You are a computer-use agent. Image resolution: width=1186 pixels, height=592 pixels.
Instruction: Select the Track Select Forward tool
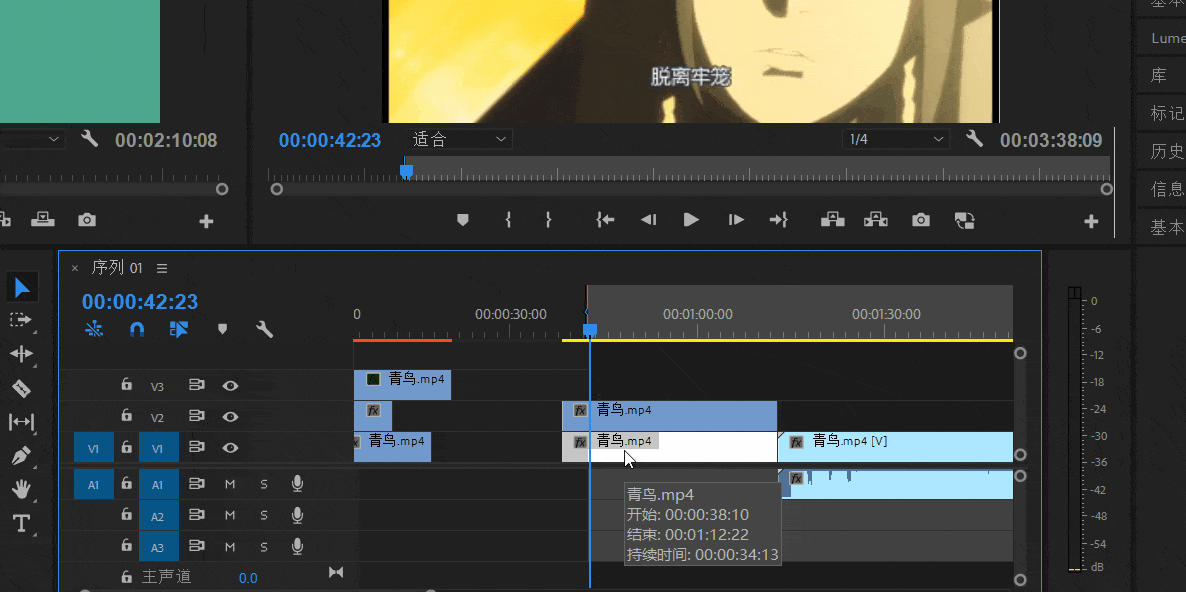pyautogui.click(x=22, y=320)
